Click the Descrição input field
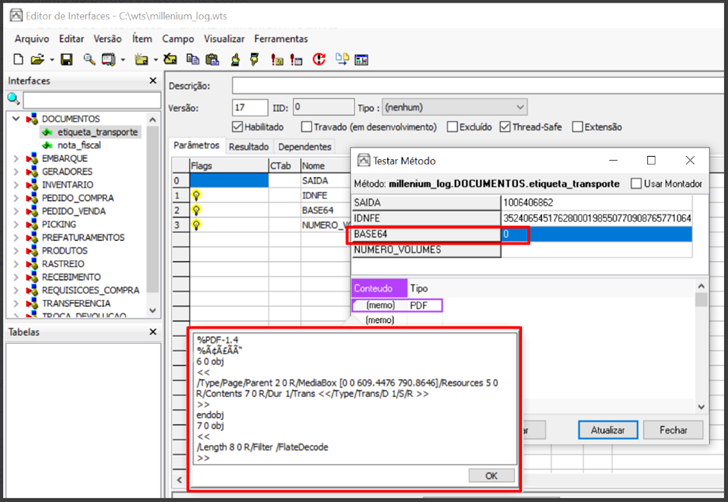This screenshot has width=728, height=502. (478, 86)
